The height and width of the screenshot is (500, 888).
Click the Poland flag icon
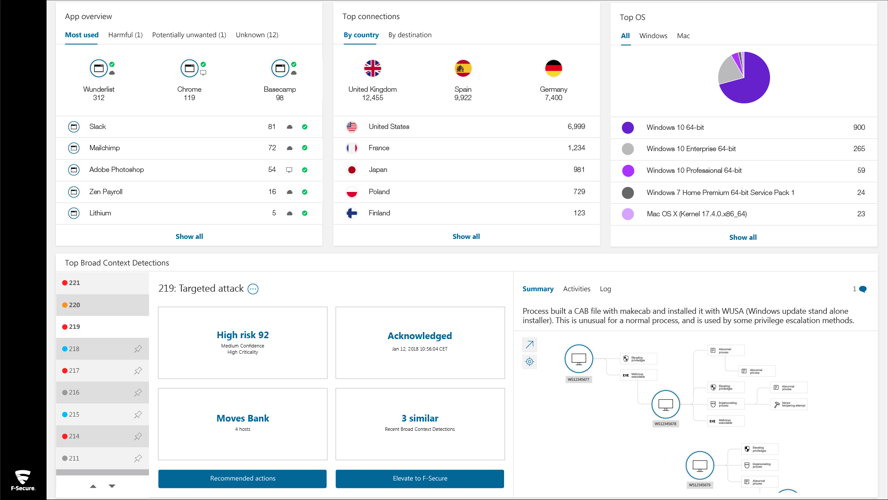pos(352,192)
